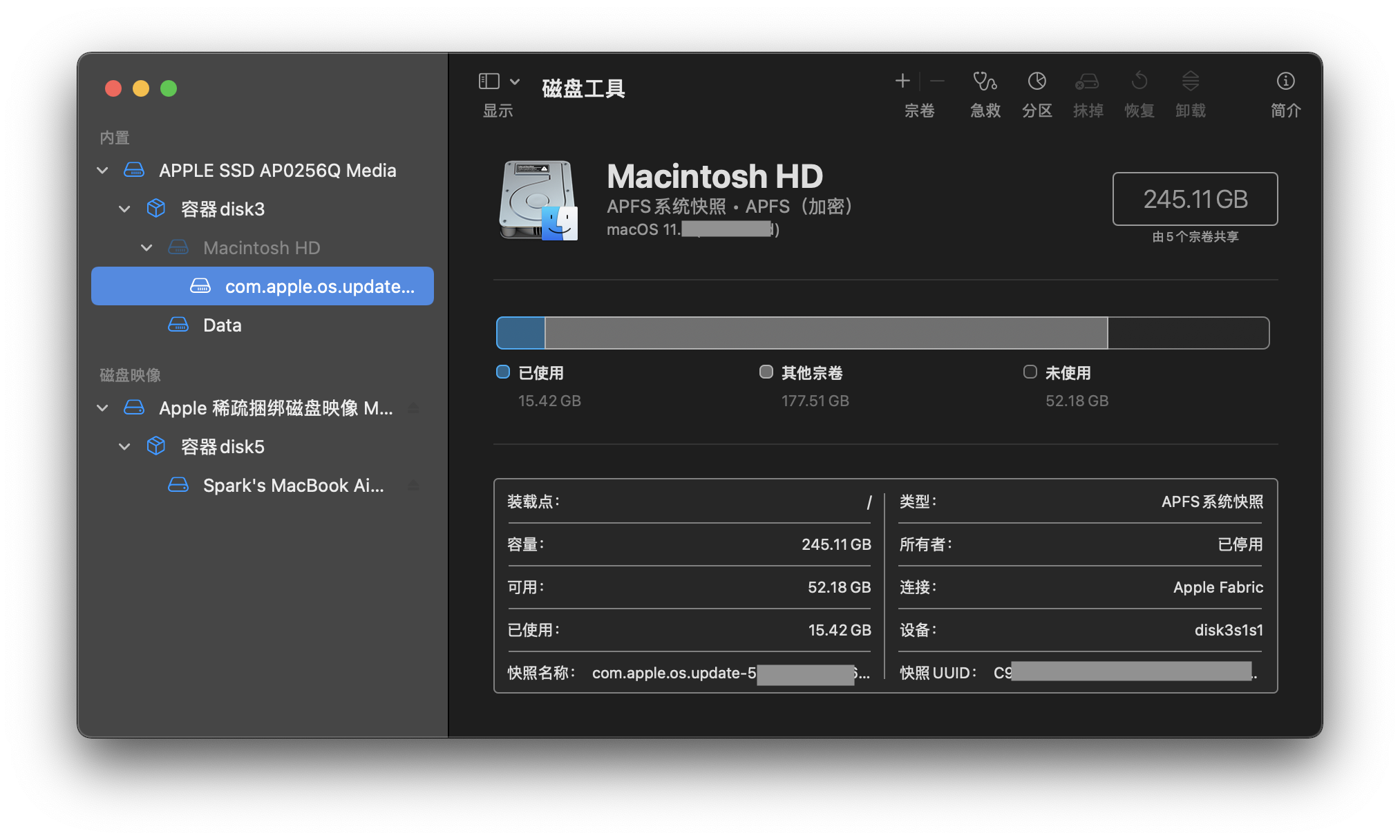The width and height of the screenshot is (1400, 840).
Task: Collapse the 容器 disk5 container
Action: tap(125, 447)
